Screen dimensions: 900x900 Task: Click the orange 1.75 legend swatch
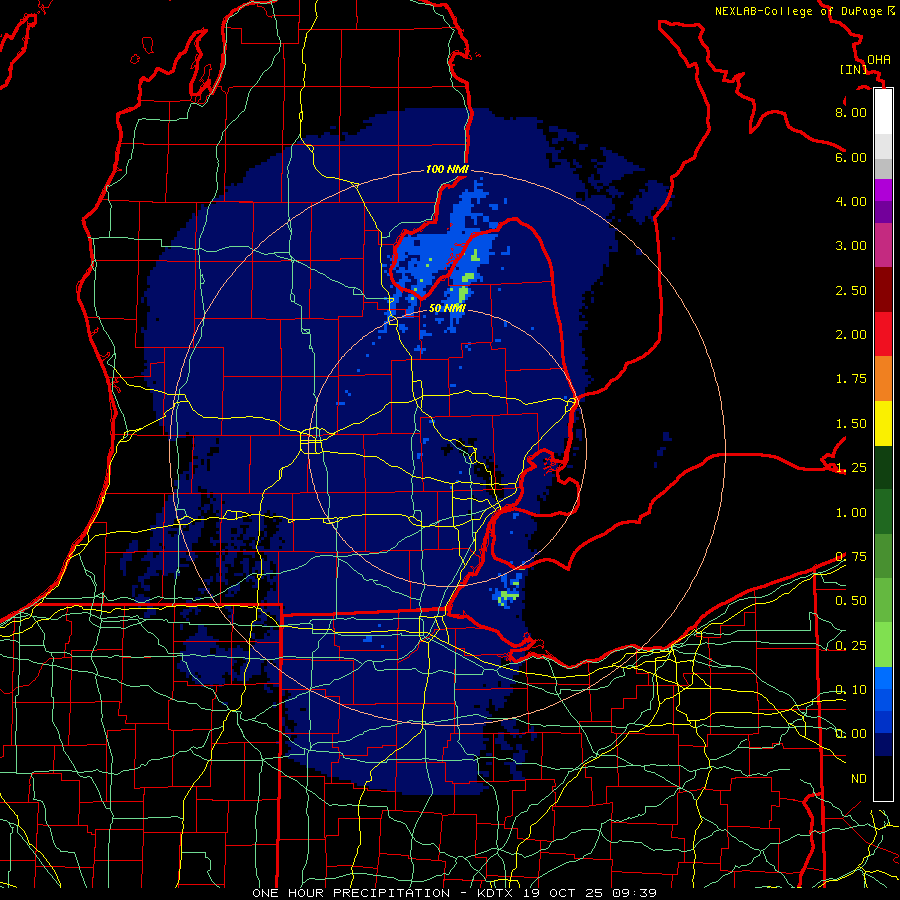[883, 379]
